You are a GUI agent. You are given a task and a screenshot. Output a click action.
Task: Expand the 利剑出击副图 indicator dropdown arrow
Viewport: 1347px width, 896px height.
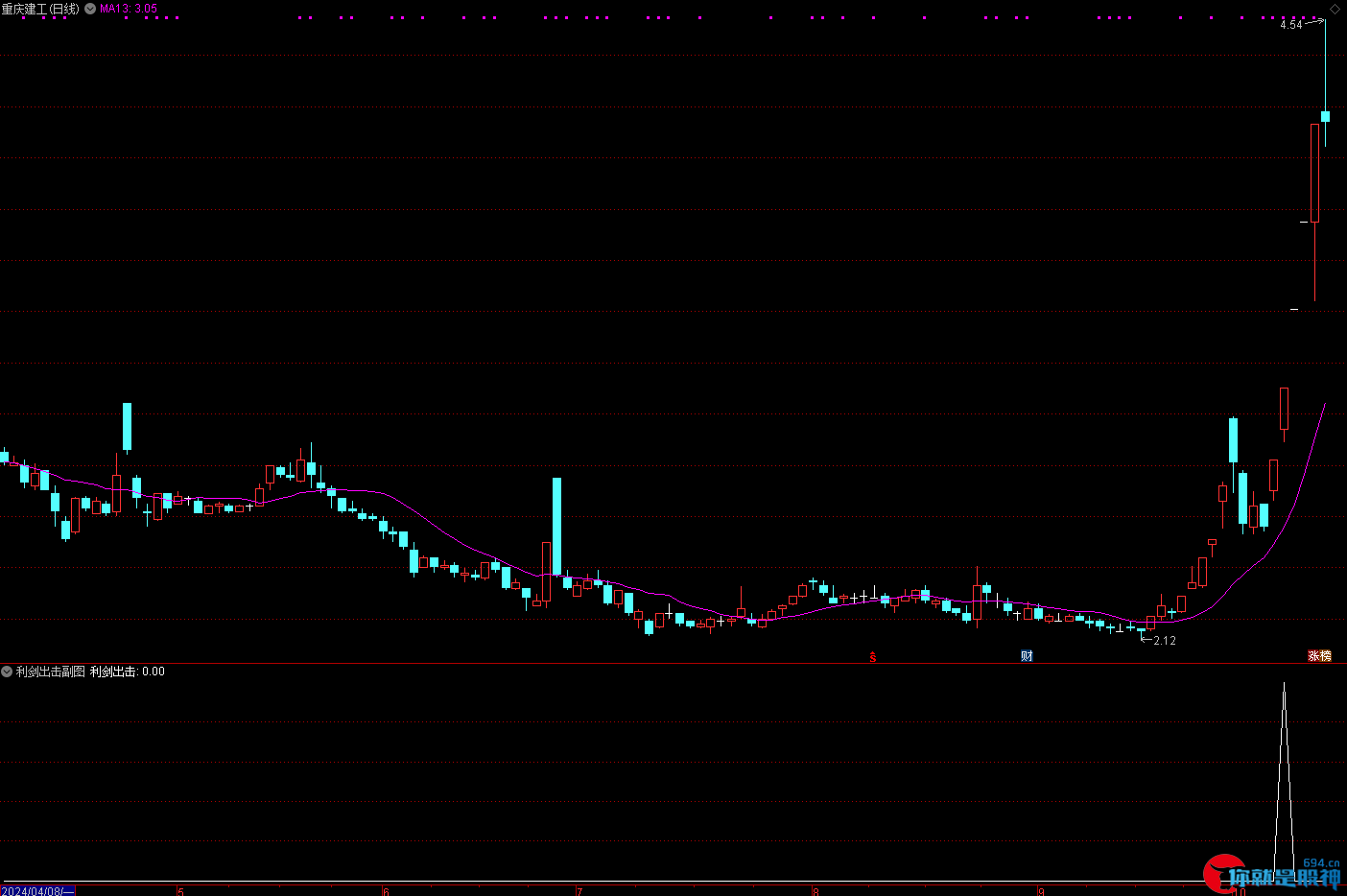7,672
